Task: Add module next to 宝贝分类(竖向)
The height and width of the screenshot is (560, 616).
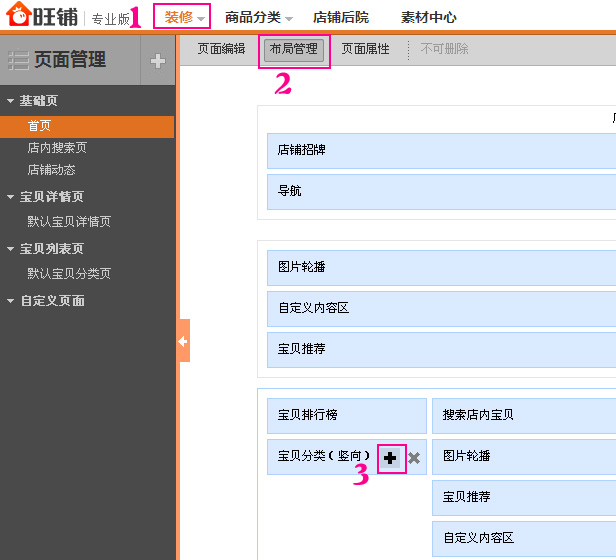Action: click(390, 457)
